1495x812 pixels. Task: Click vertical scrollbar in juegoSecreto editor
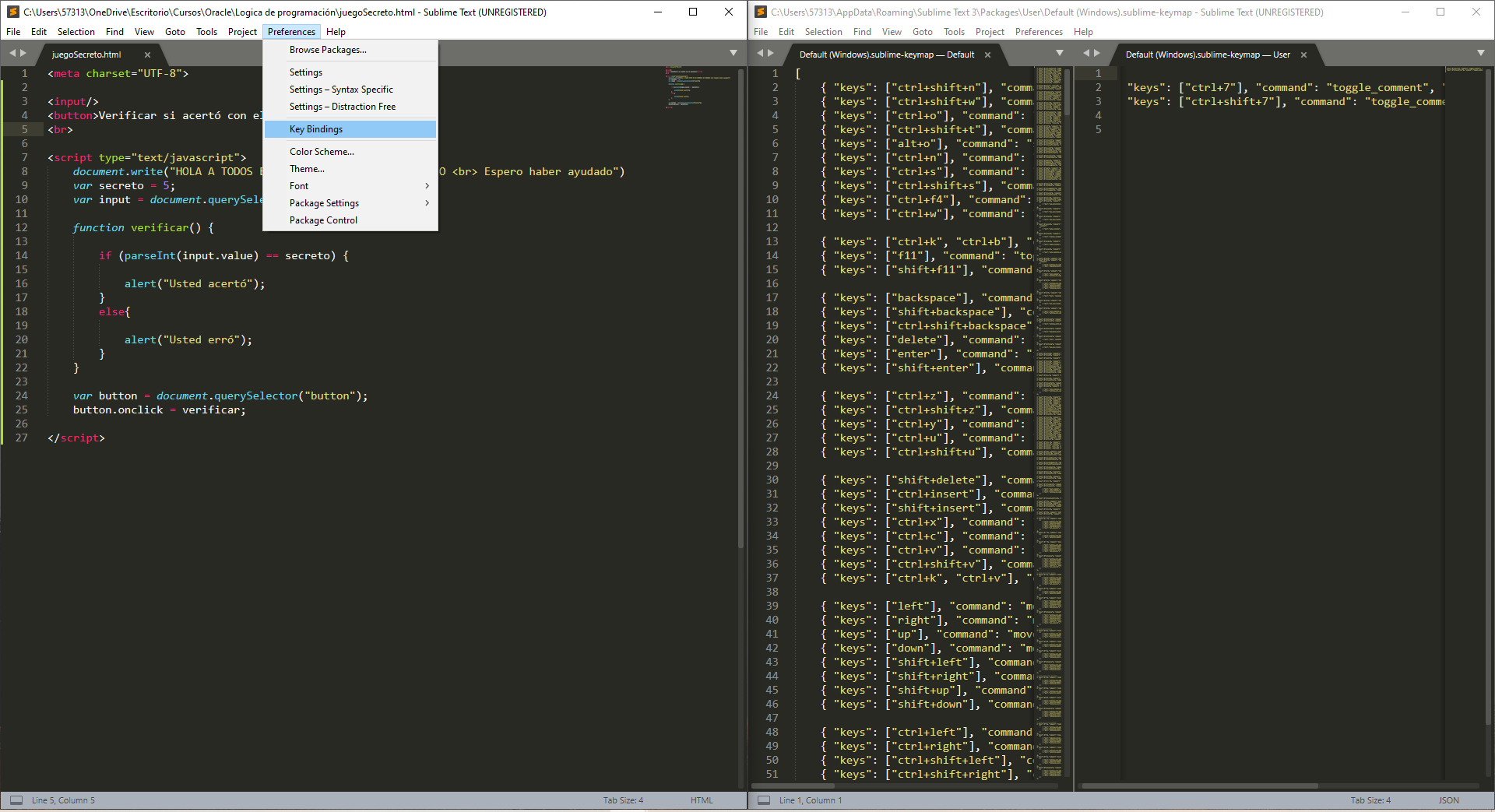[x=740, y=308]
